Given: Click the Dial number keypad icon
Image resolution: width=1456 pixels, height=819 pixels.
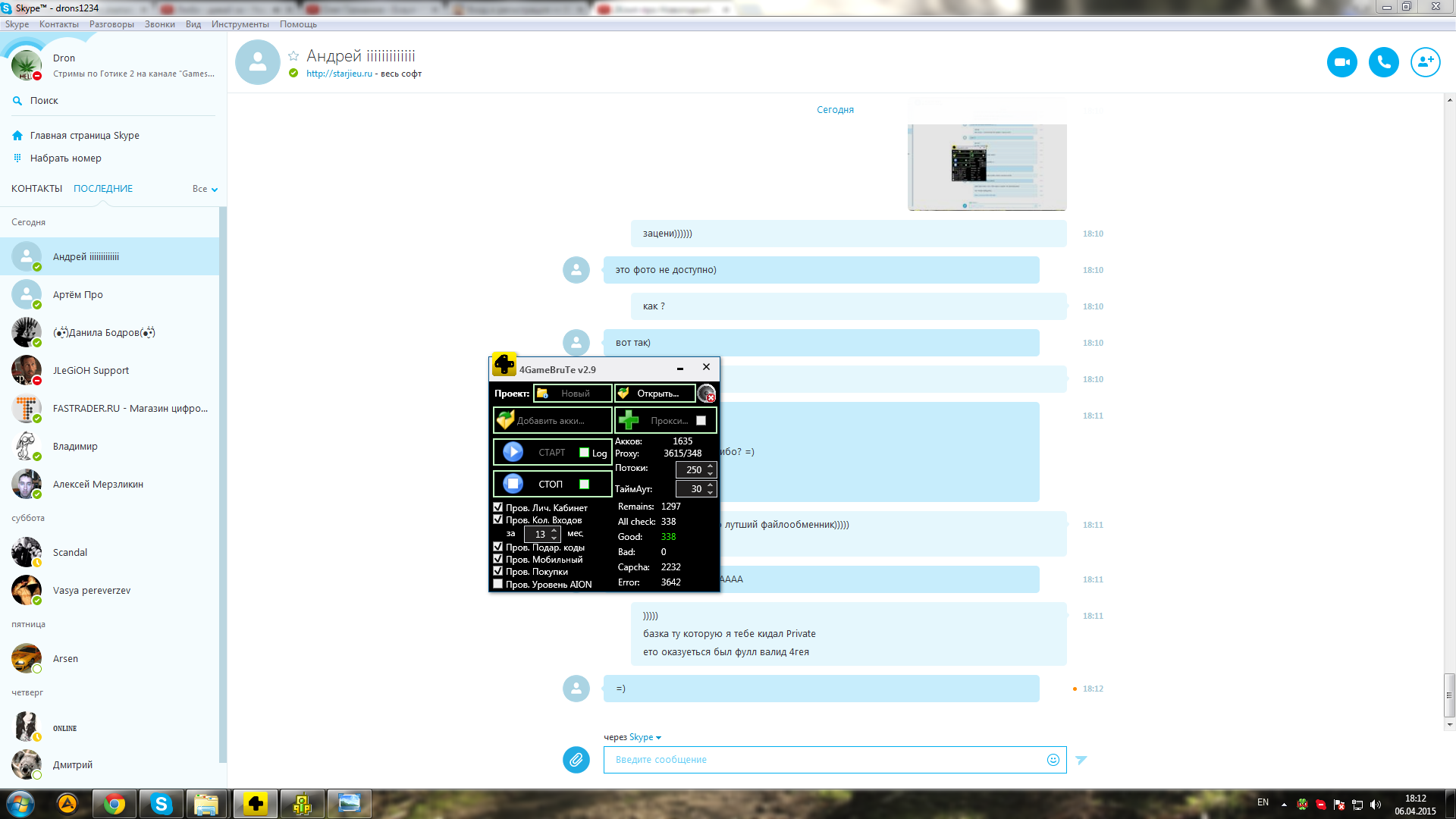Looking at the screenshot, I should click(17, 158).
